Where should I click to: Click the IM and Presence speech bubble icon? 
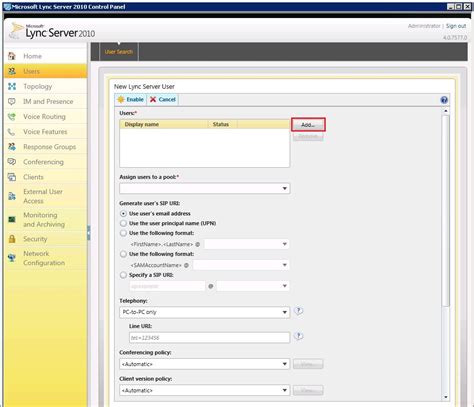pos(12,101)
